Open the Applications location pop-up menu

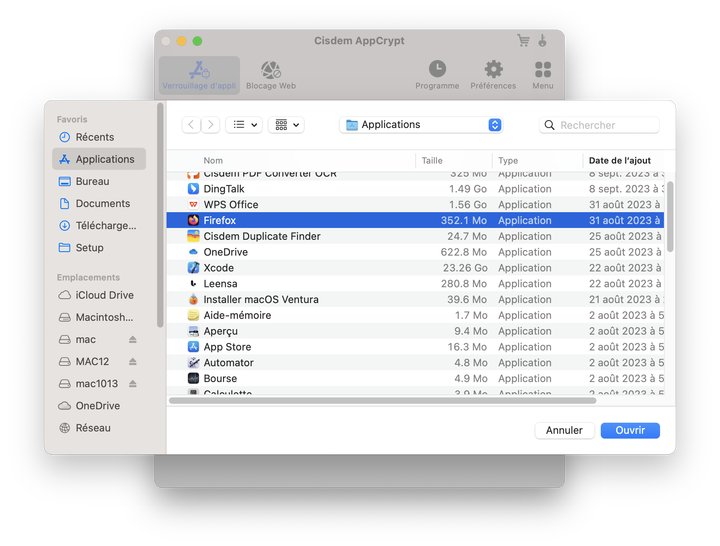coord(421,124)
